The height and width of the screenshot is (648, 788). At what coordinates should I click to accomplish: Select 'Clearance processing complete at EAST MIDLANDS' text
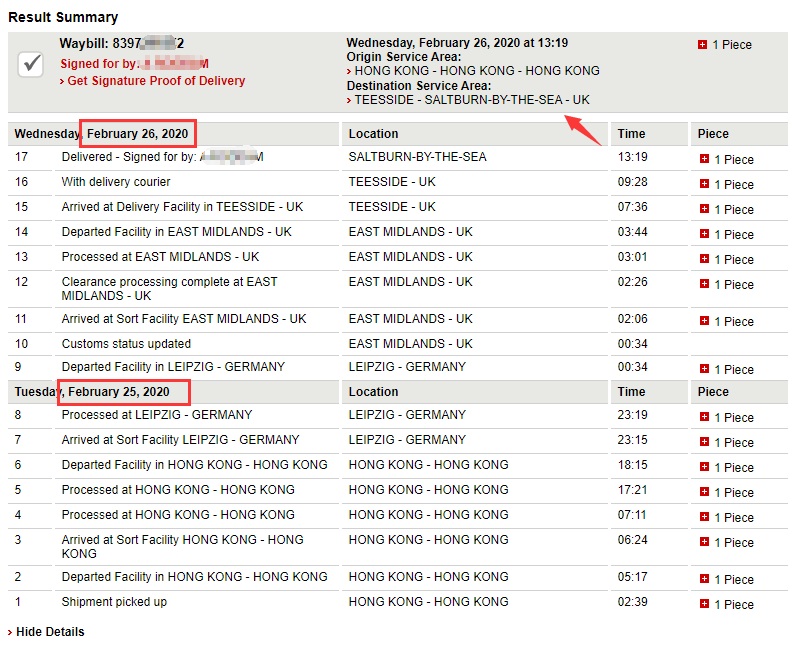coord(169,289)
